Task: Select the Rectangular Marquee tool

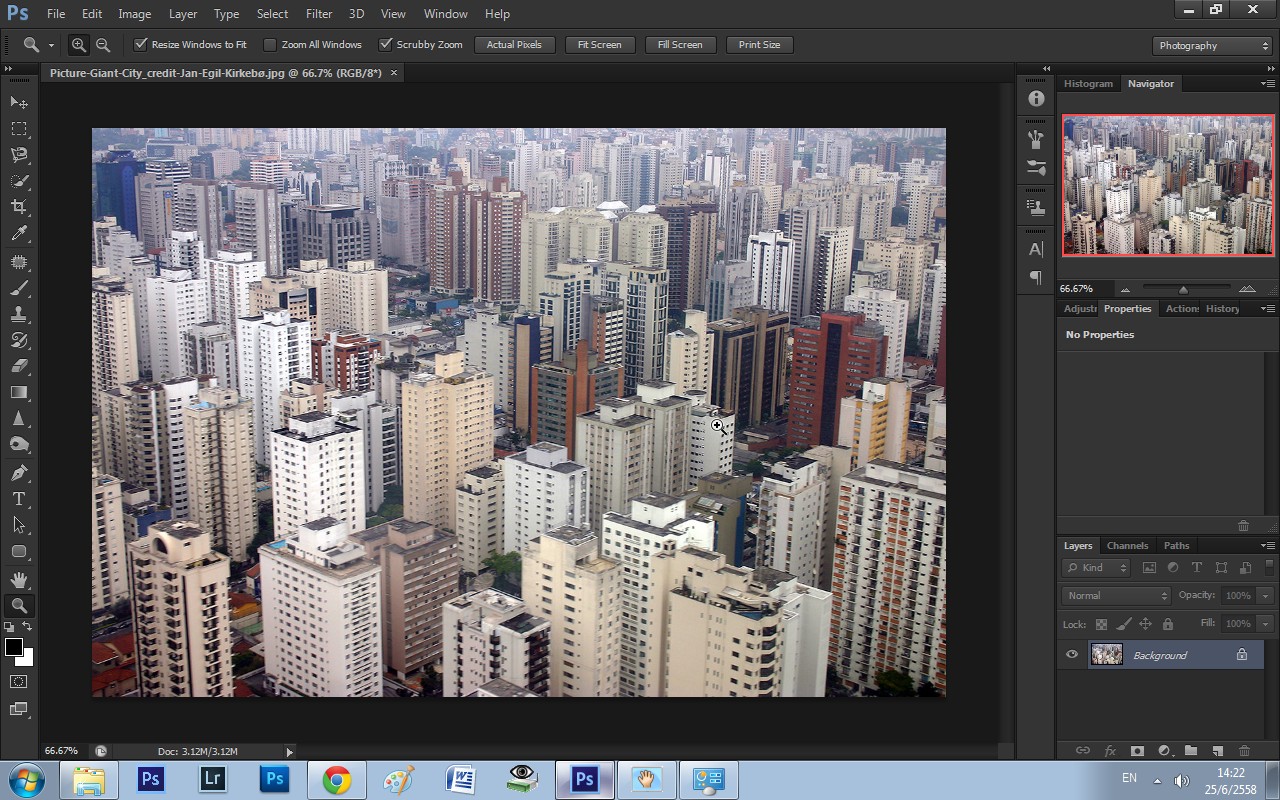Action: click(19, 129)
